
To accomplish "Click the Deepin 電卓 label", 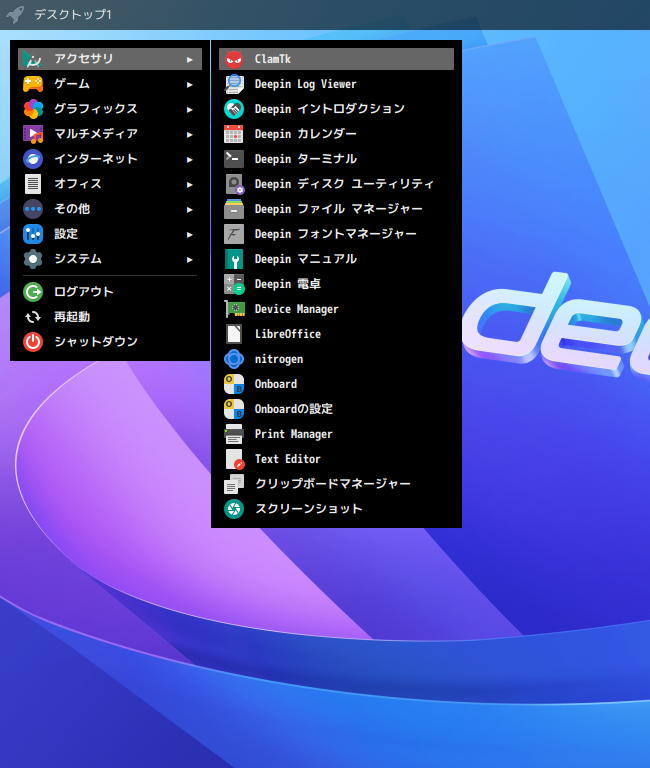I will click(x=288, y=284).
